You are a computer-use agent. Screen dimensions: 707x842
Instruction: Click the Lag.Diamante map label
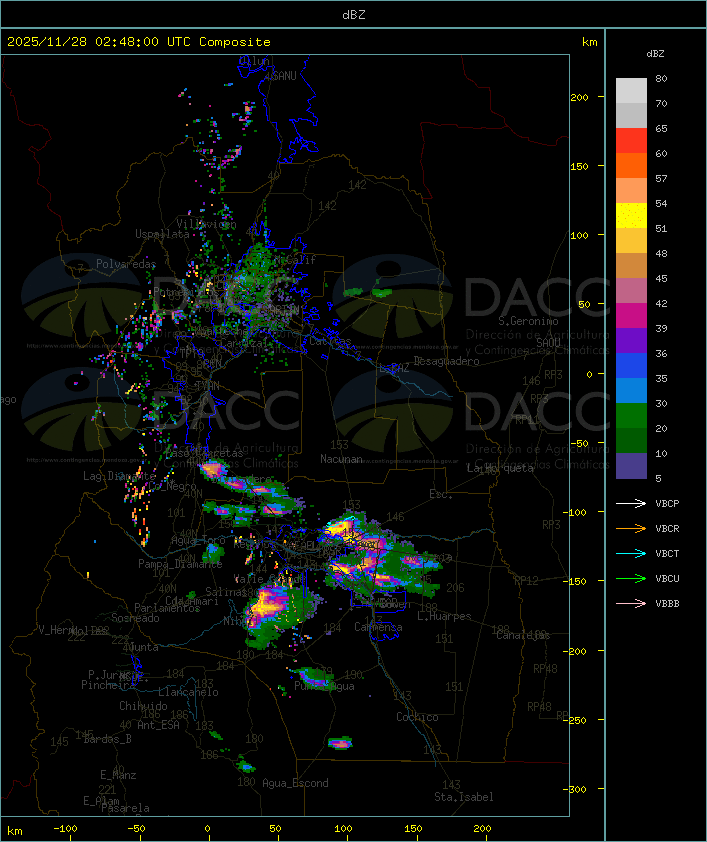pyautogui.click(x=119, y=476)
